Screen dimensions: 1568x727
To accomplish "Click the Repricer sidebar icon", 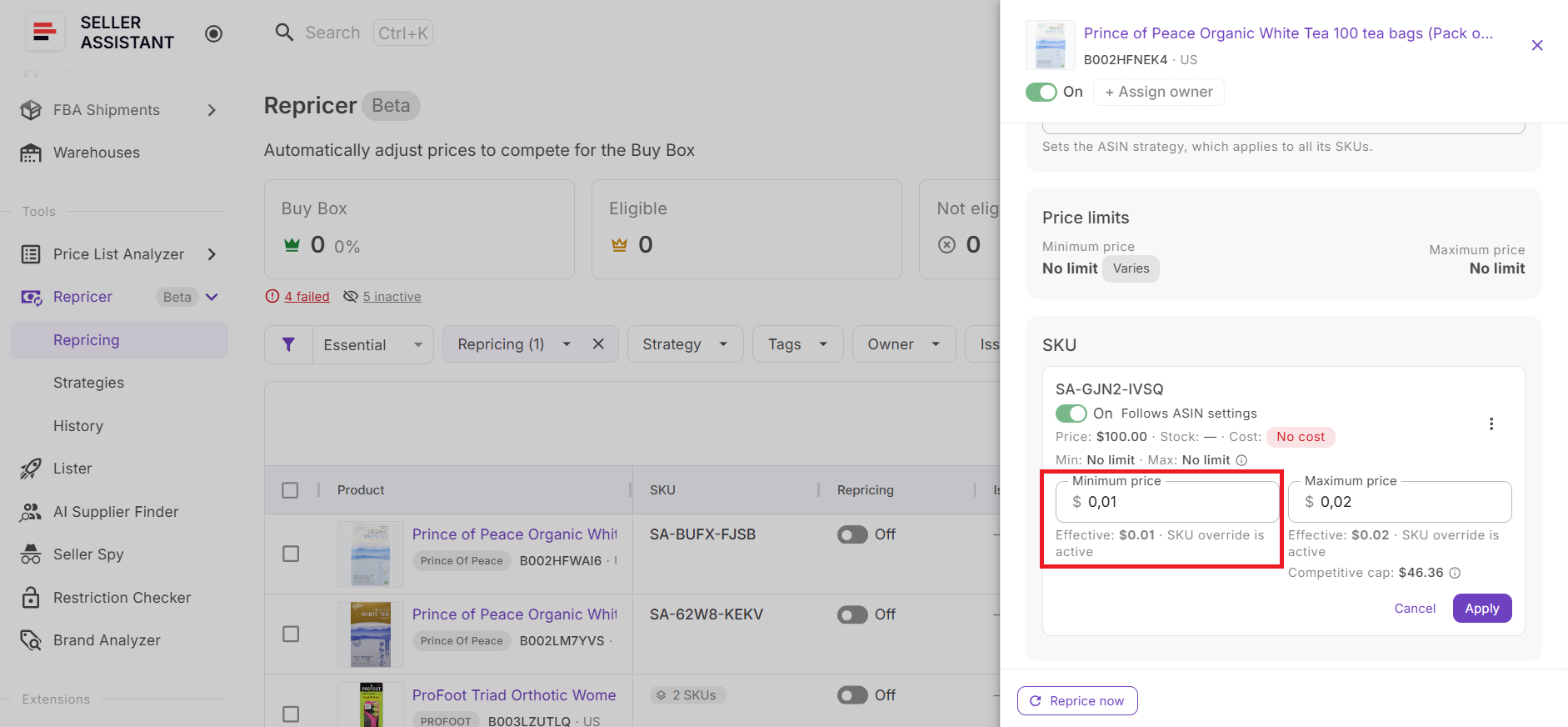I will point(32,297).
